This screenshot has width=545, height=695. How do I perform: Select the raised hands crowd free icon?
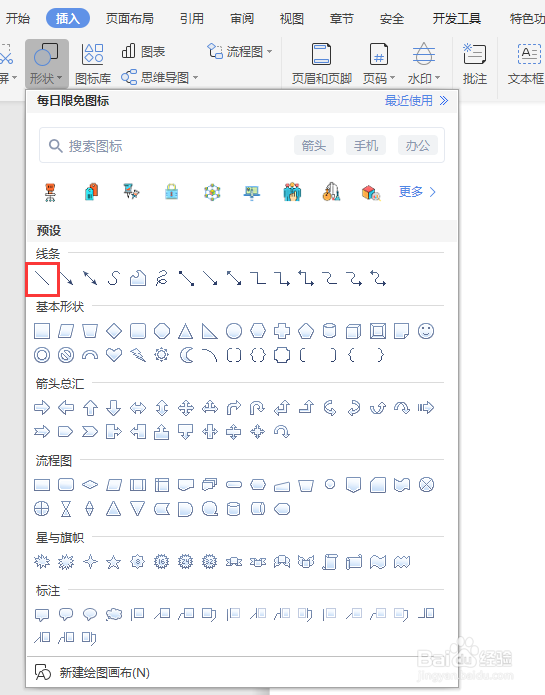click(292, 192)
